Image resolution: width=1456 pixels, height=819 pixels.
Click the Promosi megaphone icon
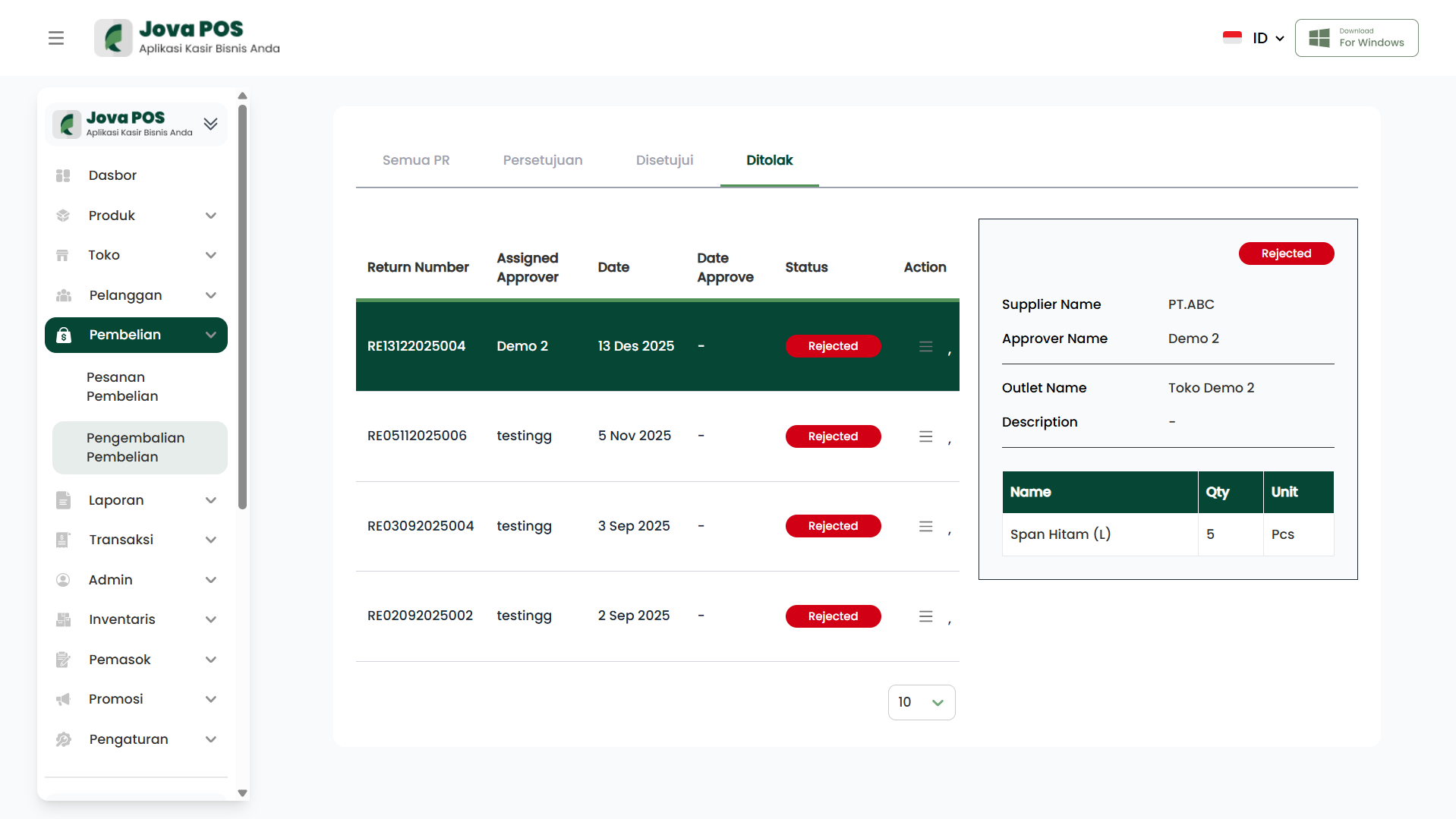coord(63,699)
